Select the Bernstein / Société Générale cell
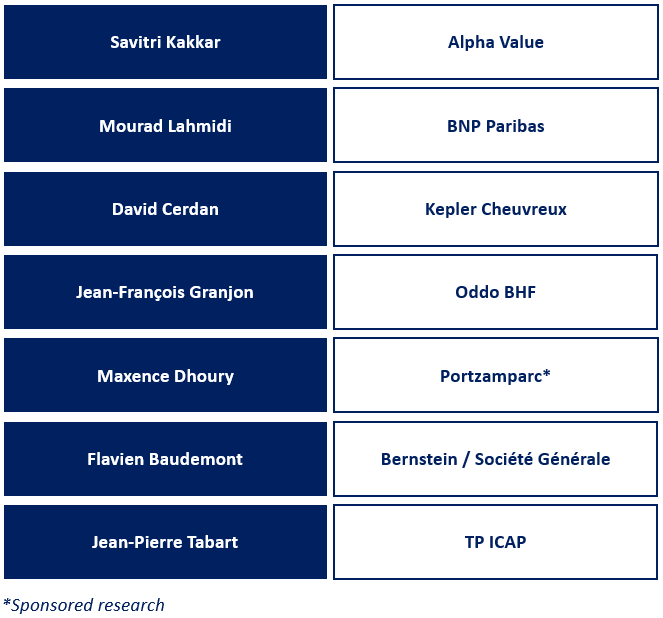Image resolution: width=663 pixels, height=618 pixels. [496, 459]
